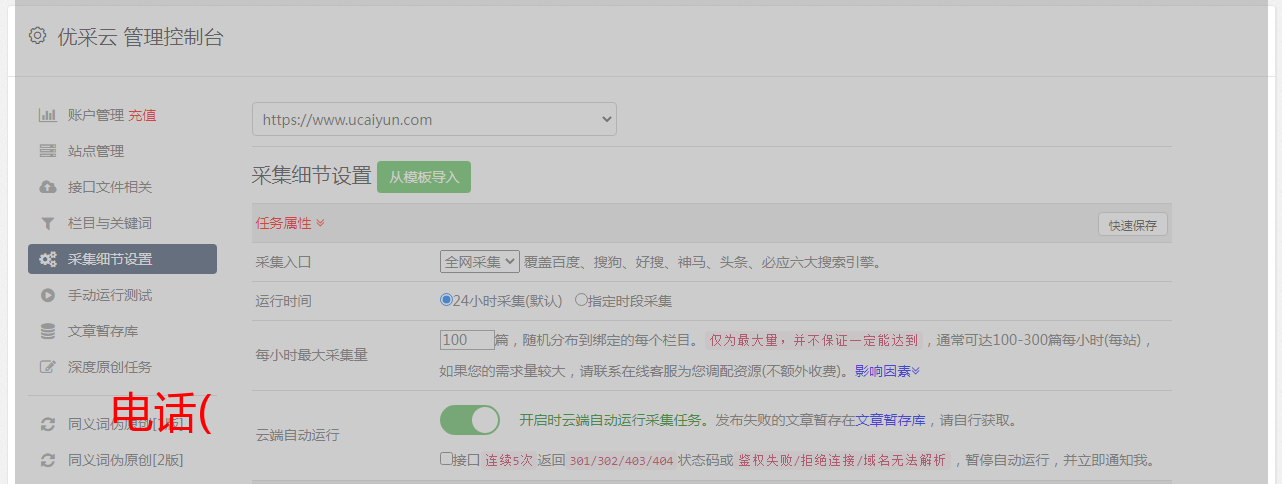Open the 文章暂存库 link in description
The height and width of the screenshot is (484, 1282).
(891, 420)
